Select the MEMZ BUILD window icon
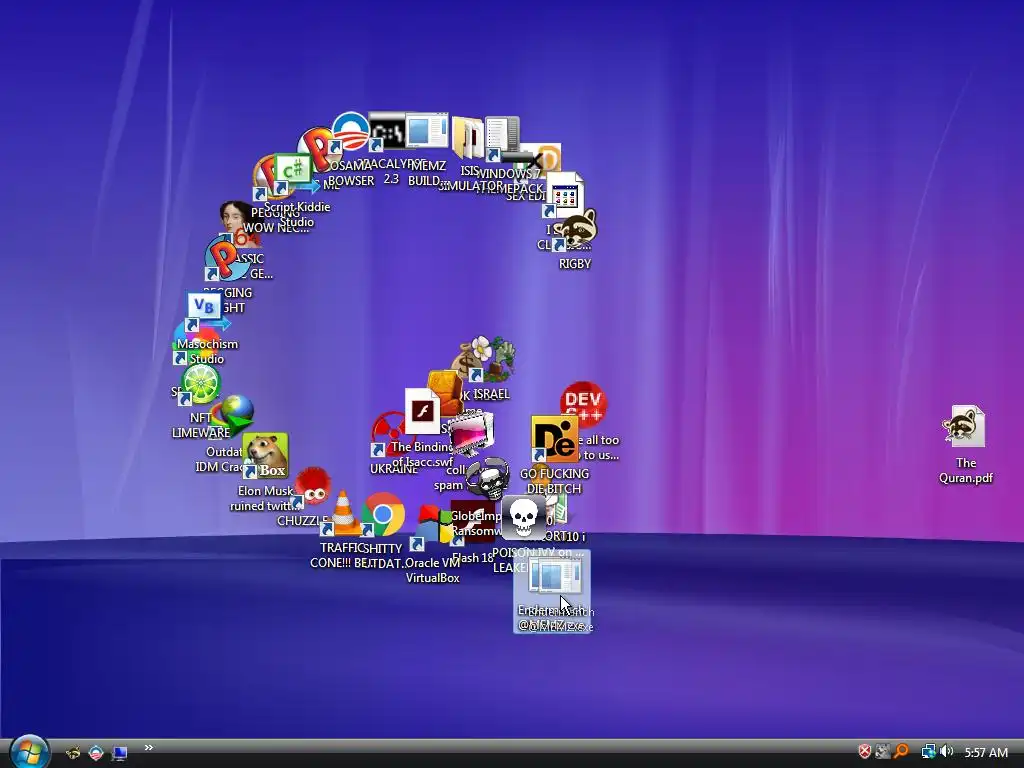The image size is (1024, 768). pos(427,130)
